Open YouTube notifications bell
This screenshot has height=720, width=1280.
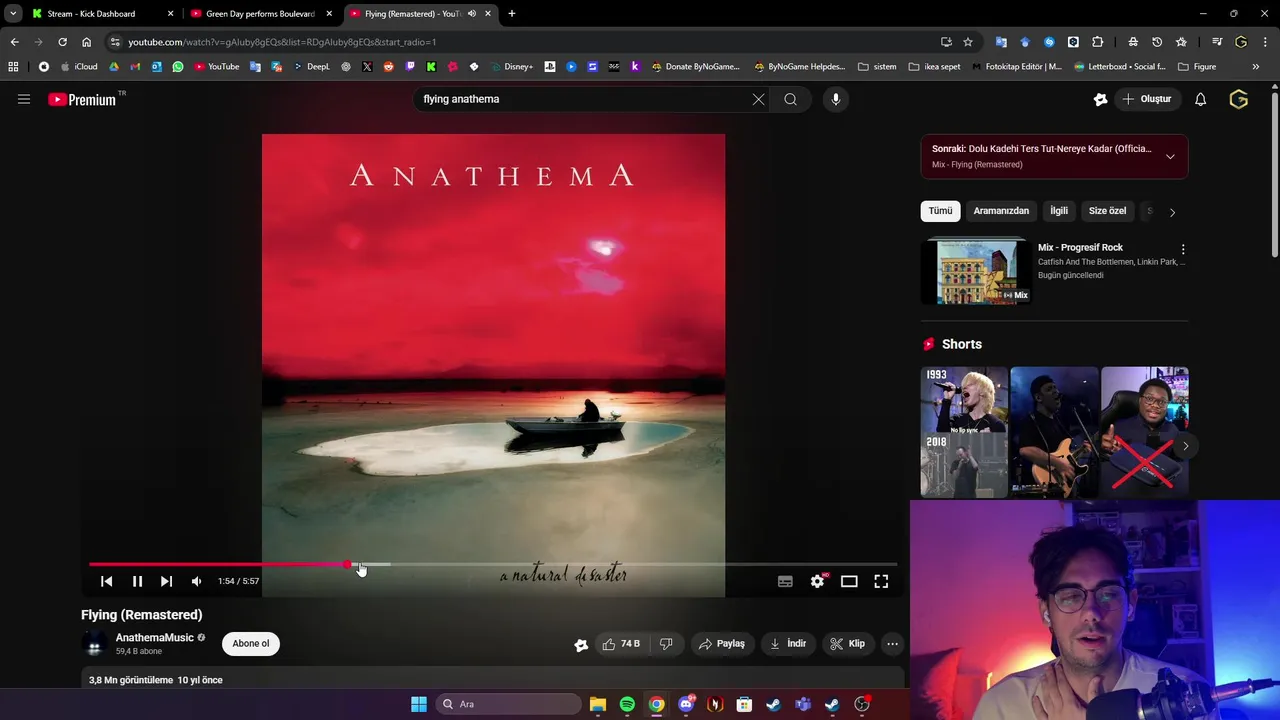tap(1200, 99)
